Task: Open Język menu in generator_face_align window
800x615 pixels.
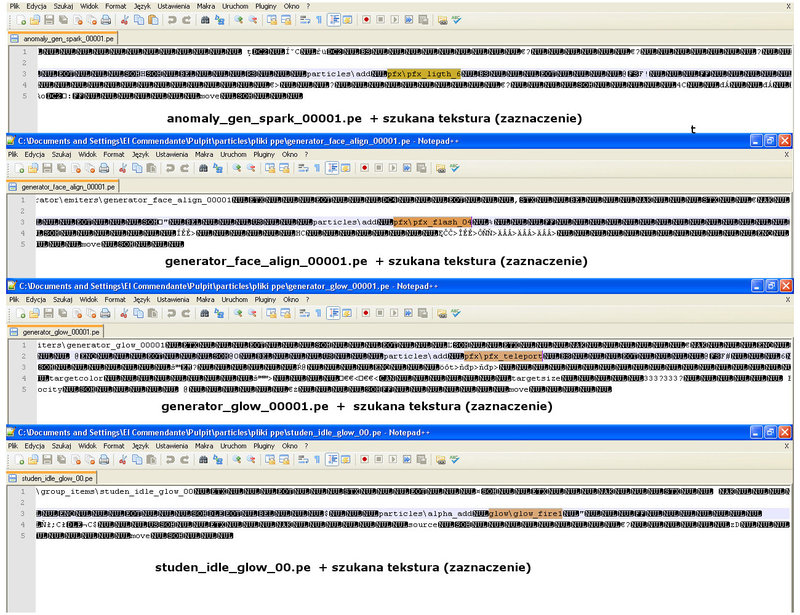Action: pos(142,156)
